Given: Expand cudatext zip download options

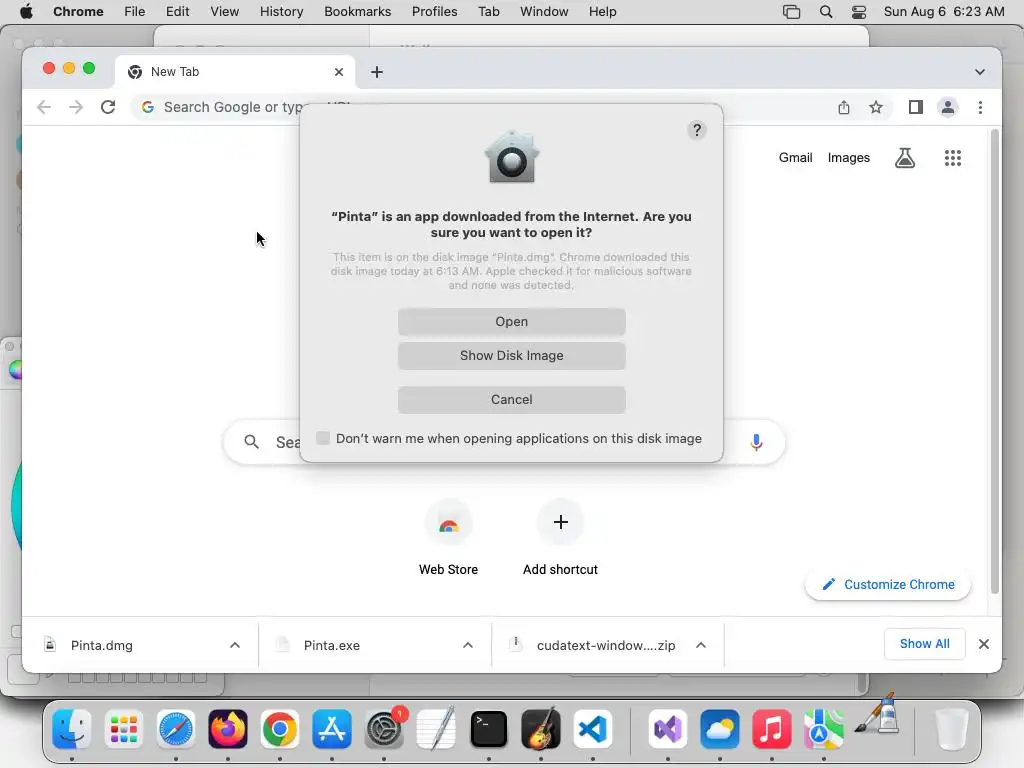Looking at the screenshot, I should click(x=701, y=645).
